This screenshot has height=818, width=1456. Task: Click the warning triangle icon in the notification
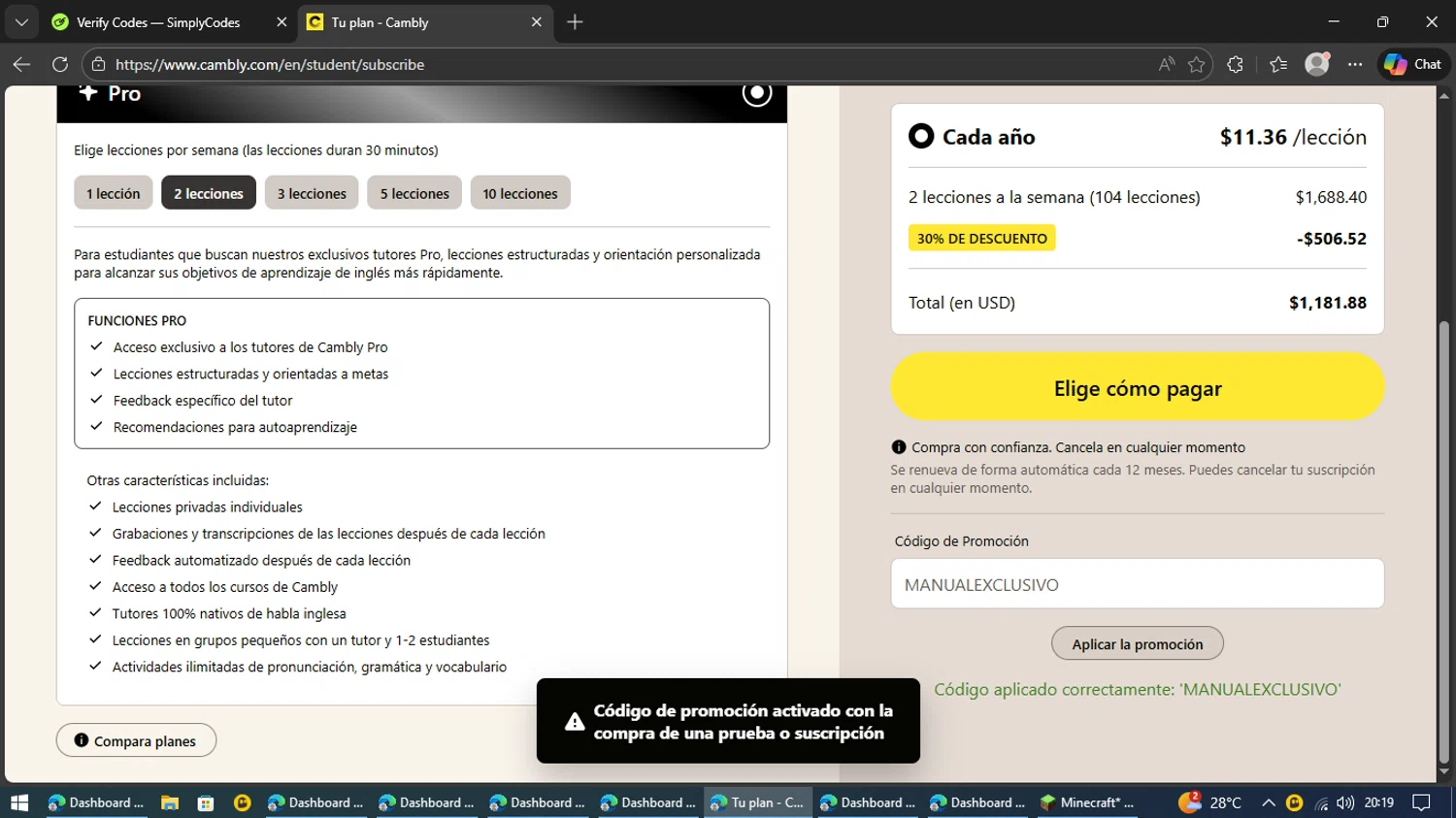pyautogui.click(x=575, y=721)
